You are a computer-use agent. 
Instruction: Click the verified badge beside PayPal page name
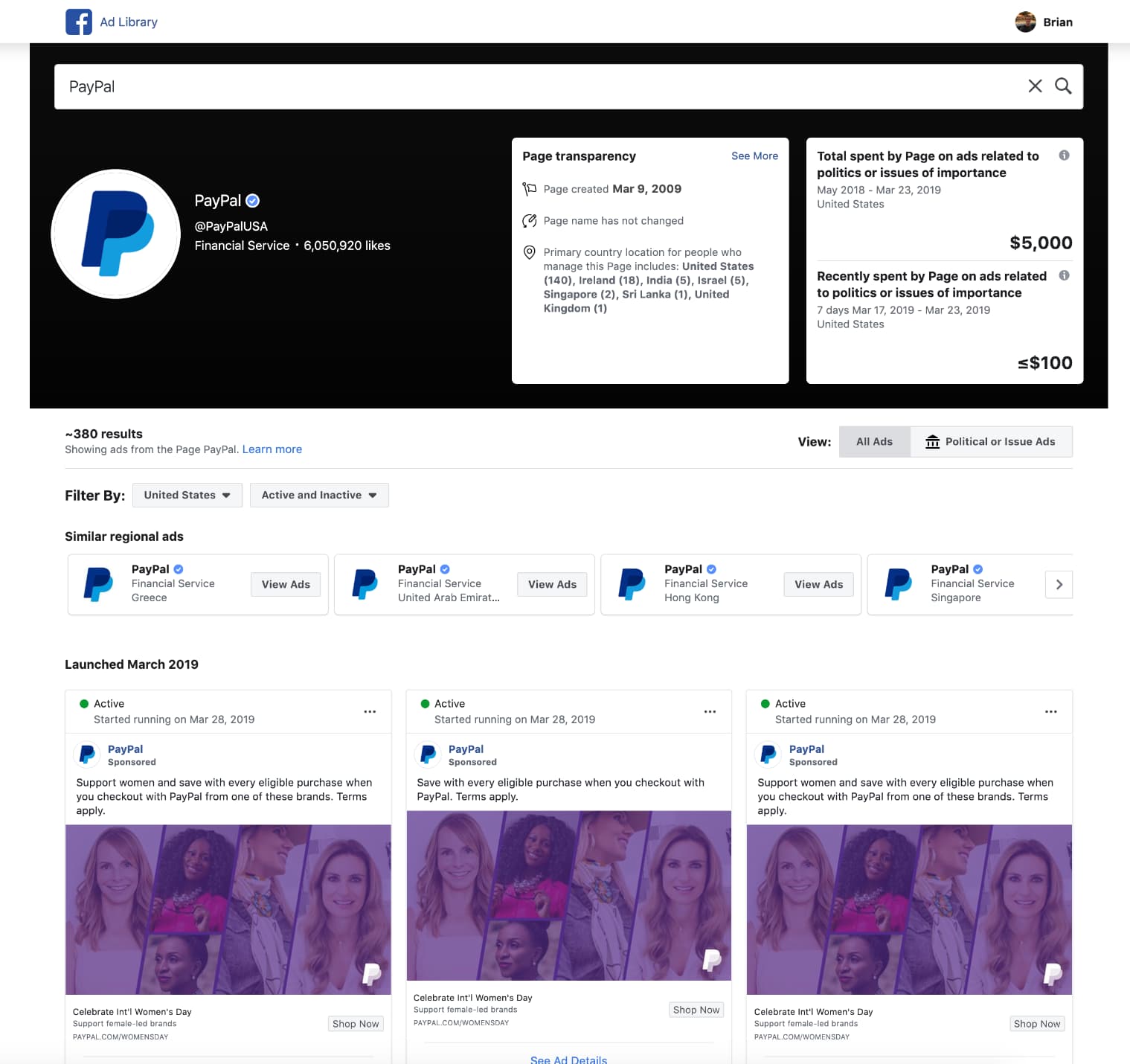[253, 201]
